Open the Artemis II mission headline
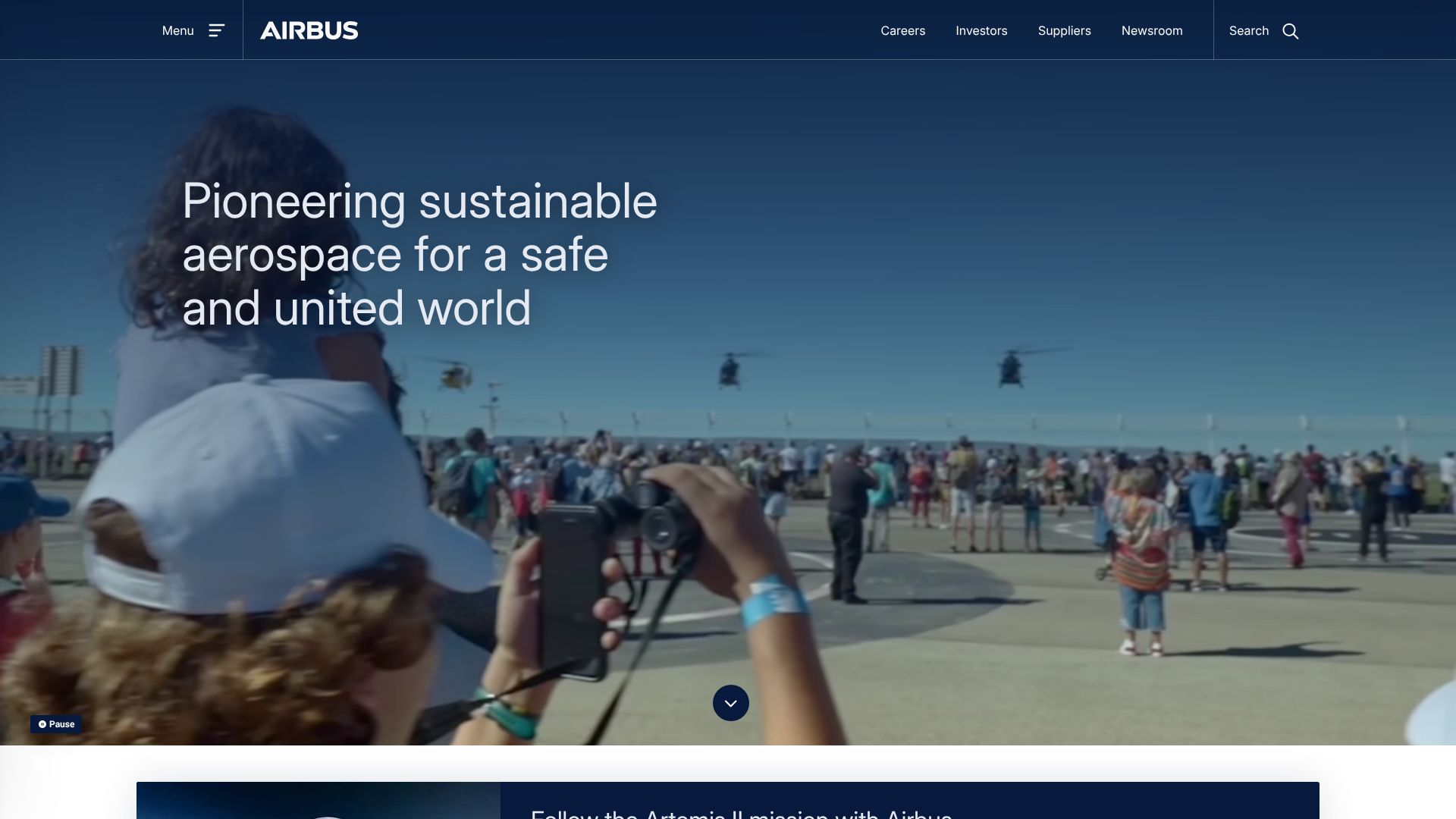 (x=740, y=813)
